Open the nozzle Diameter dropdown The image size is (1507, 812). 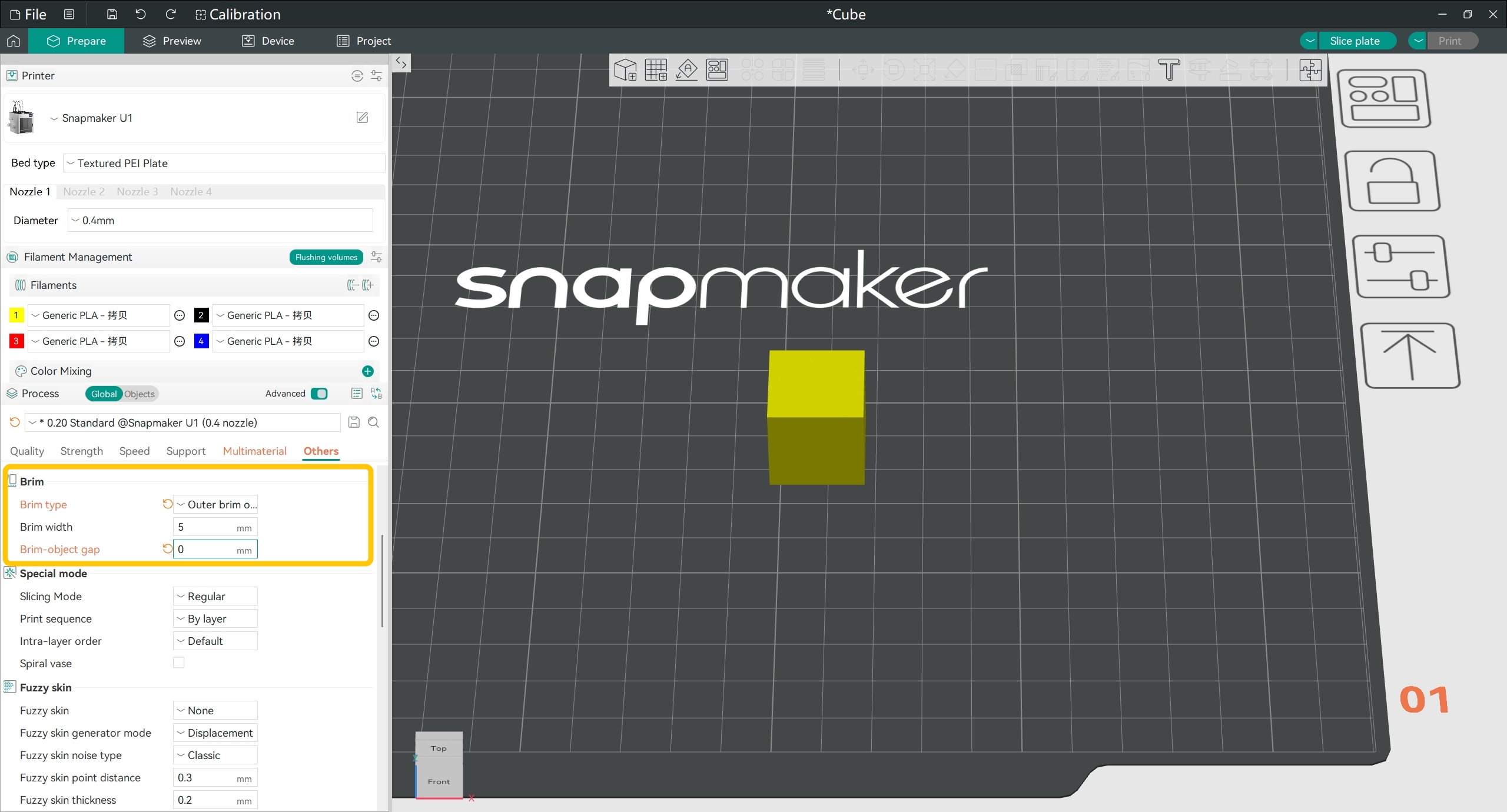click(221, 221)
